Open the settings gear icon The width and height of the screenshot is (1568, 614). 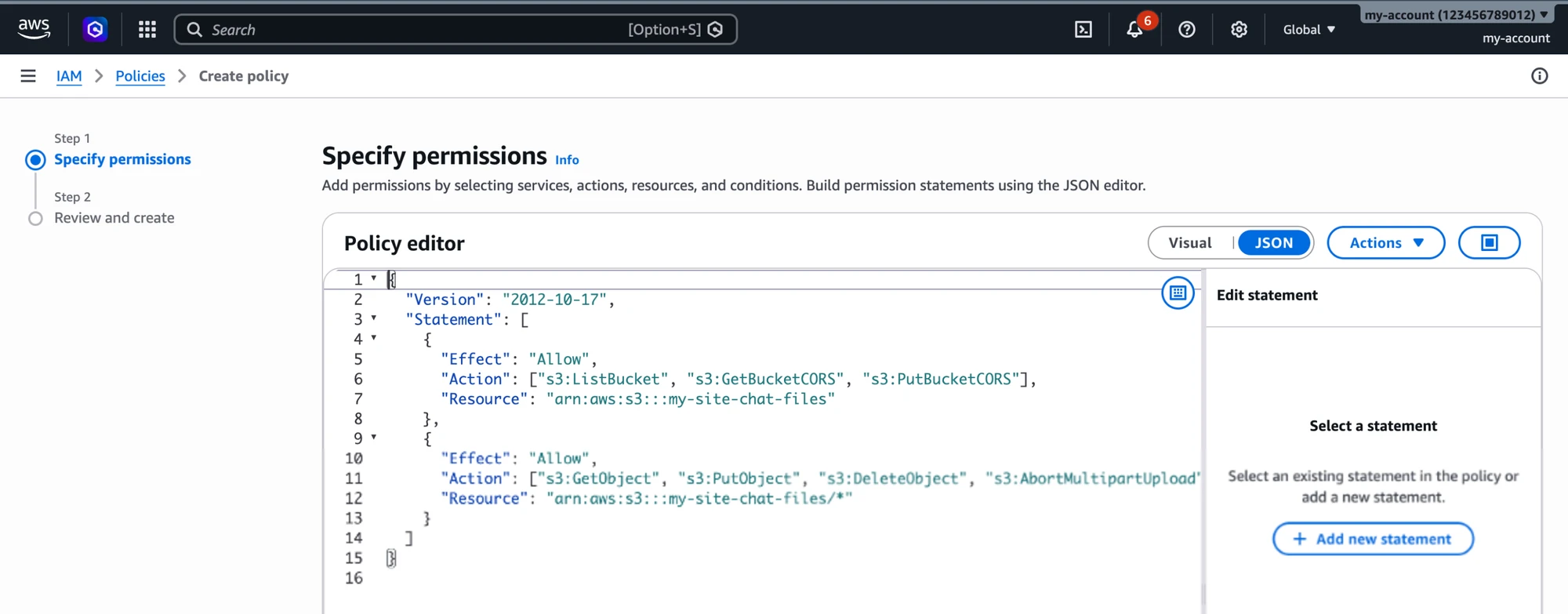click(1239, 29)
